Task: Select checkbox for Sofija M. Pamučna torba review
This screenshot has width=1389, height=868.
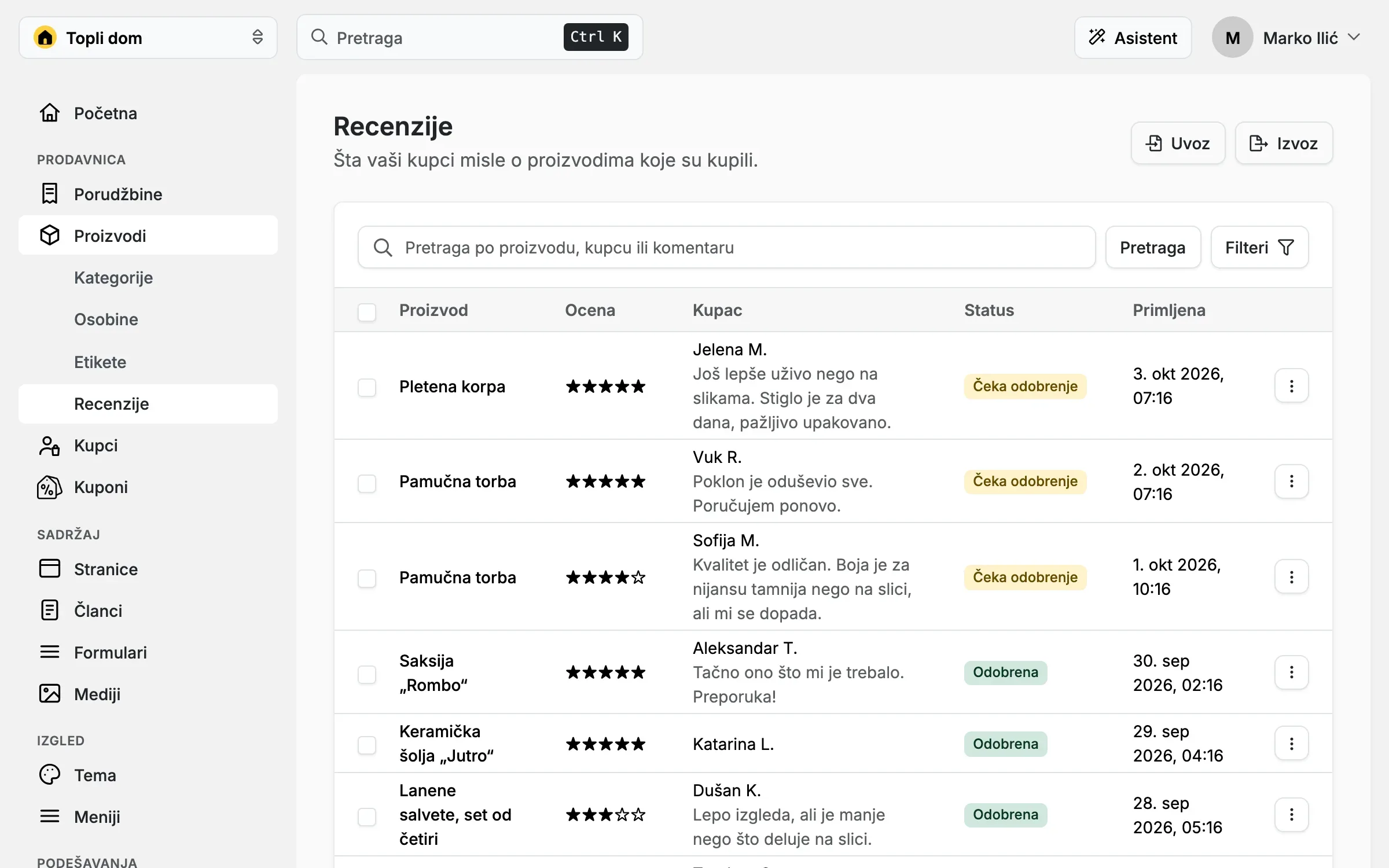Action: [x=367, y=578]
